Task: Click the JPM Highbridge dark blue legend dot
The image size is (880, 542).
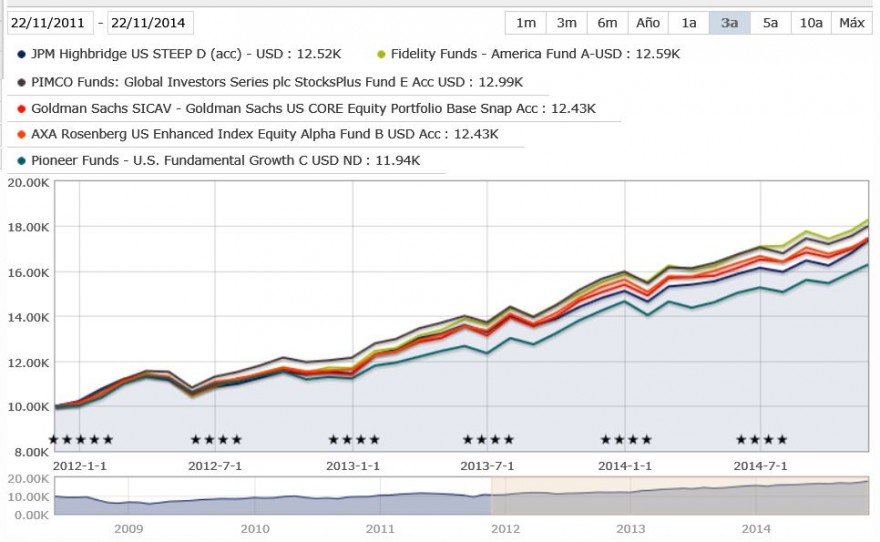Action: point(21,54)
